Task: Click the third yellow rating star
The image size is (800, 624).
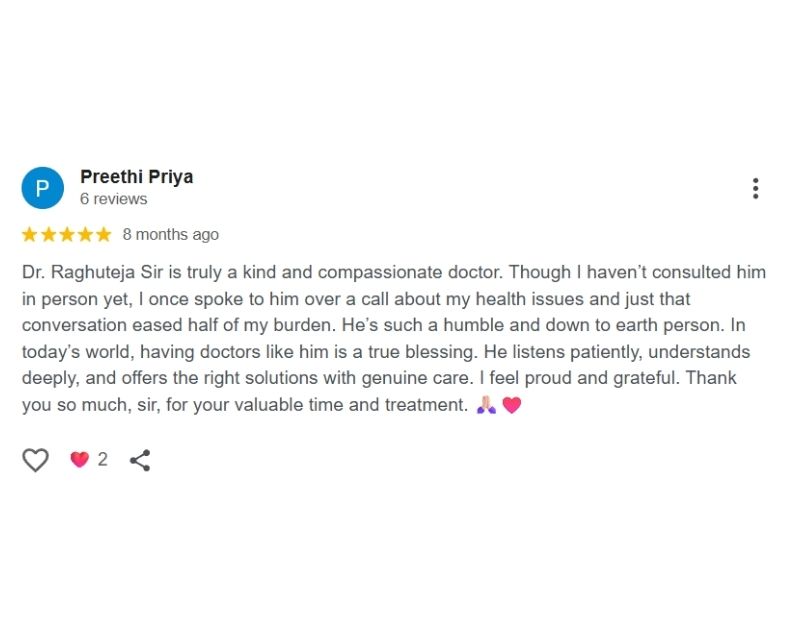Action: pos(66,235)
